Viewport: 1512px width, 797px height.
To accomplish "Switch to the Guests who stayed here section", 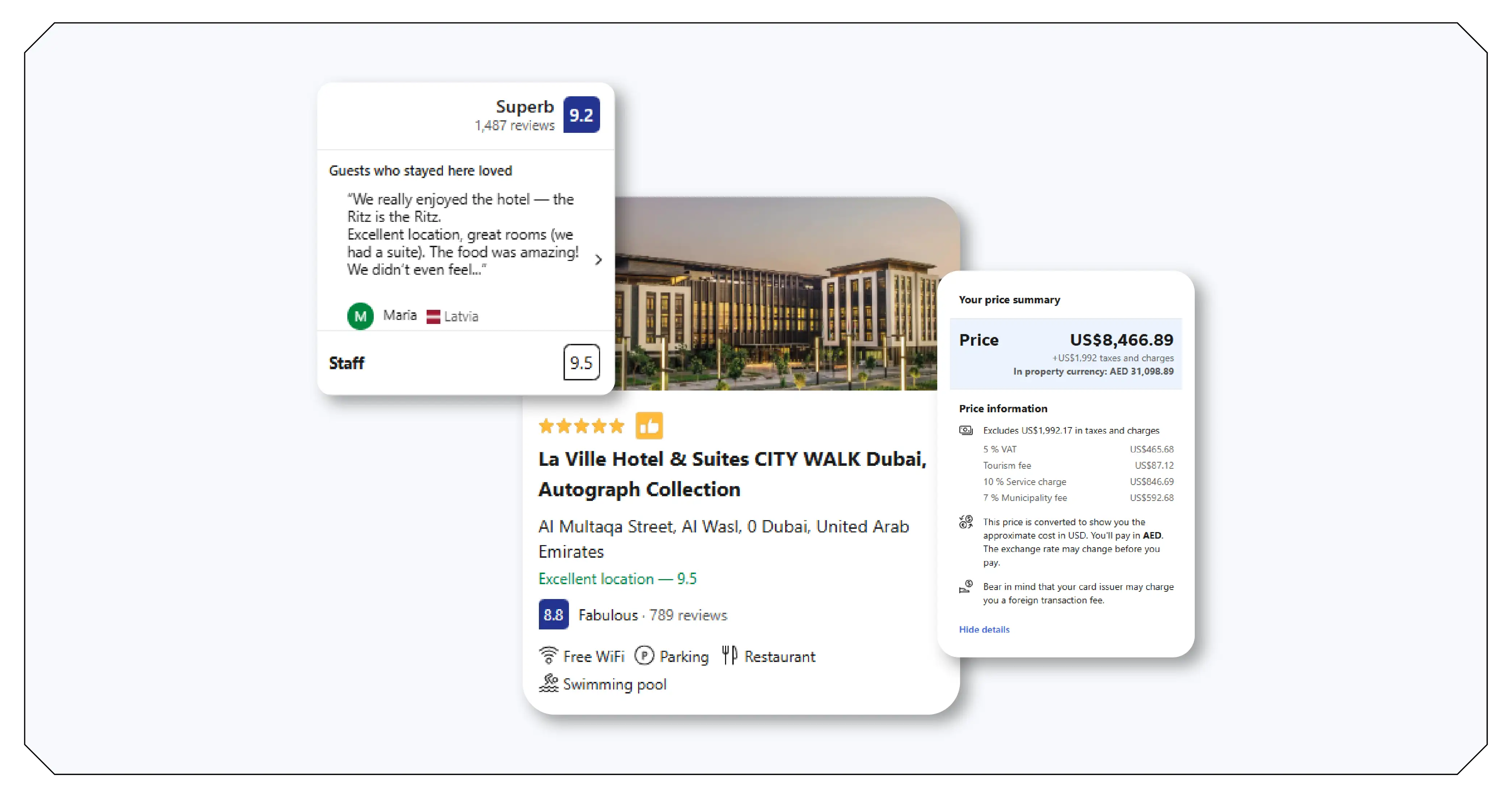I will (x=420, y=170).
